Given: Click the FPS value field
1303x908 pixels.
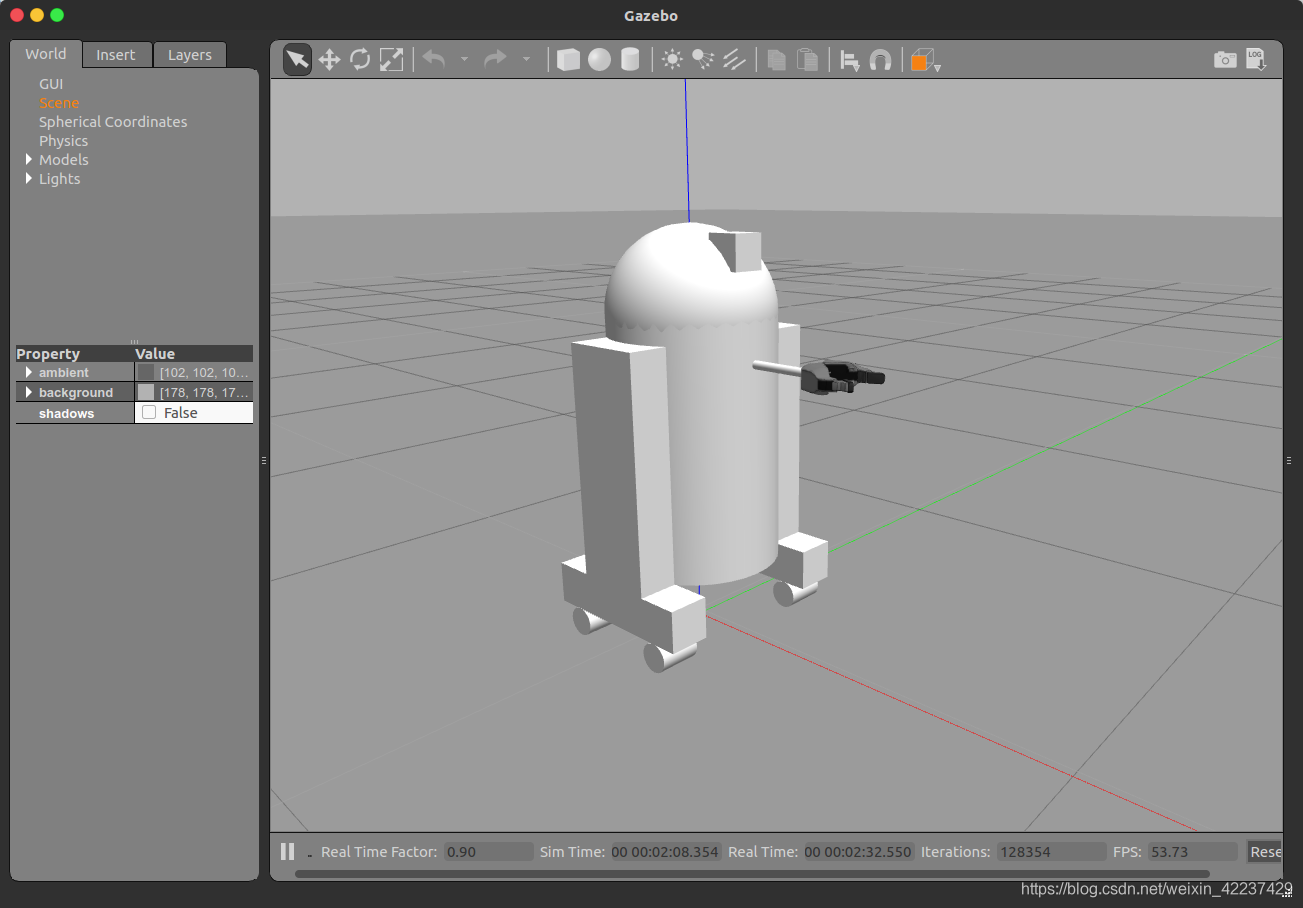Looking at the screenshot, I should coord(1193,852).
